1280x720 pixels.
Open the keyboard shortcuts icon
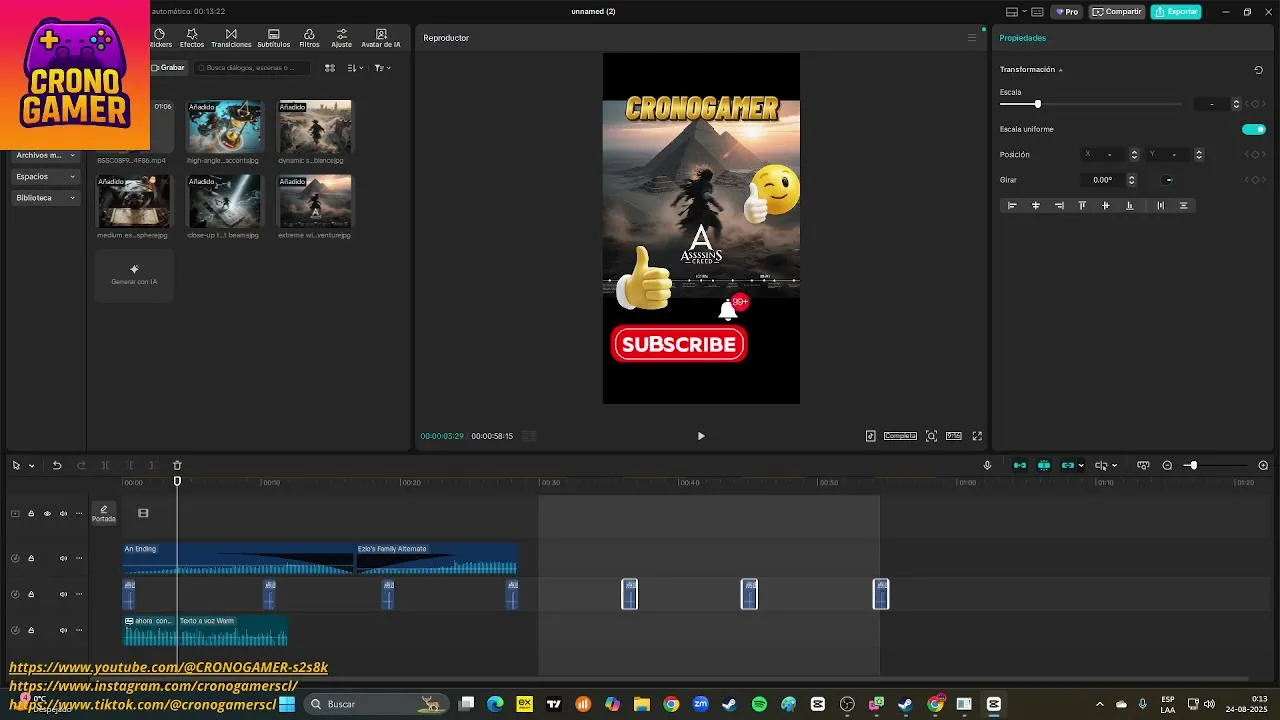pos(1038,12)
